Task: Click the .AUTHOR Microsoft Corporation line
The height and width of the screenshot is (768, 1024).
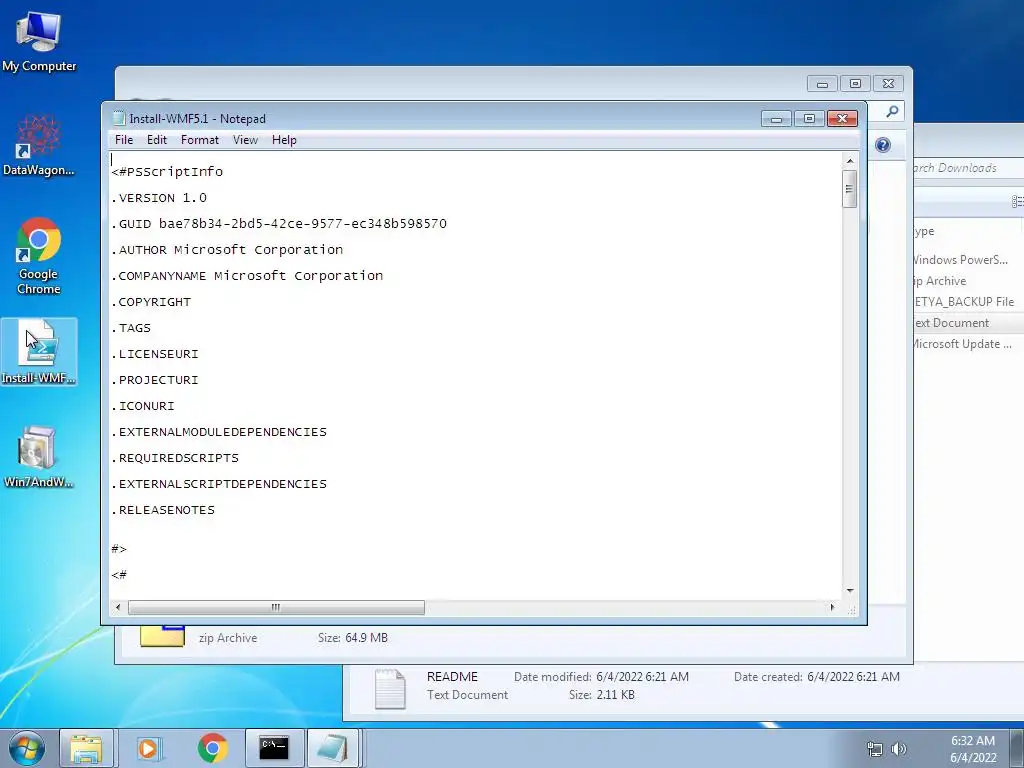Action: tap(227, 250)
